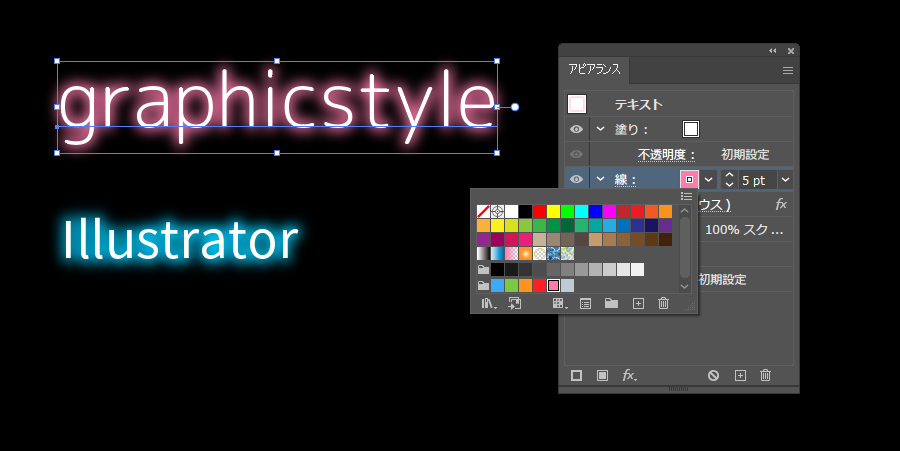Viewport: 900px width, 451px height.
Task: Select the selected pink swatch in bottom row
Action: click(553, 285)
